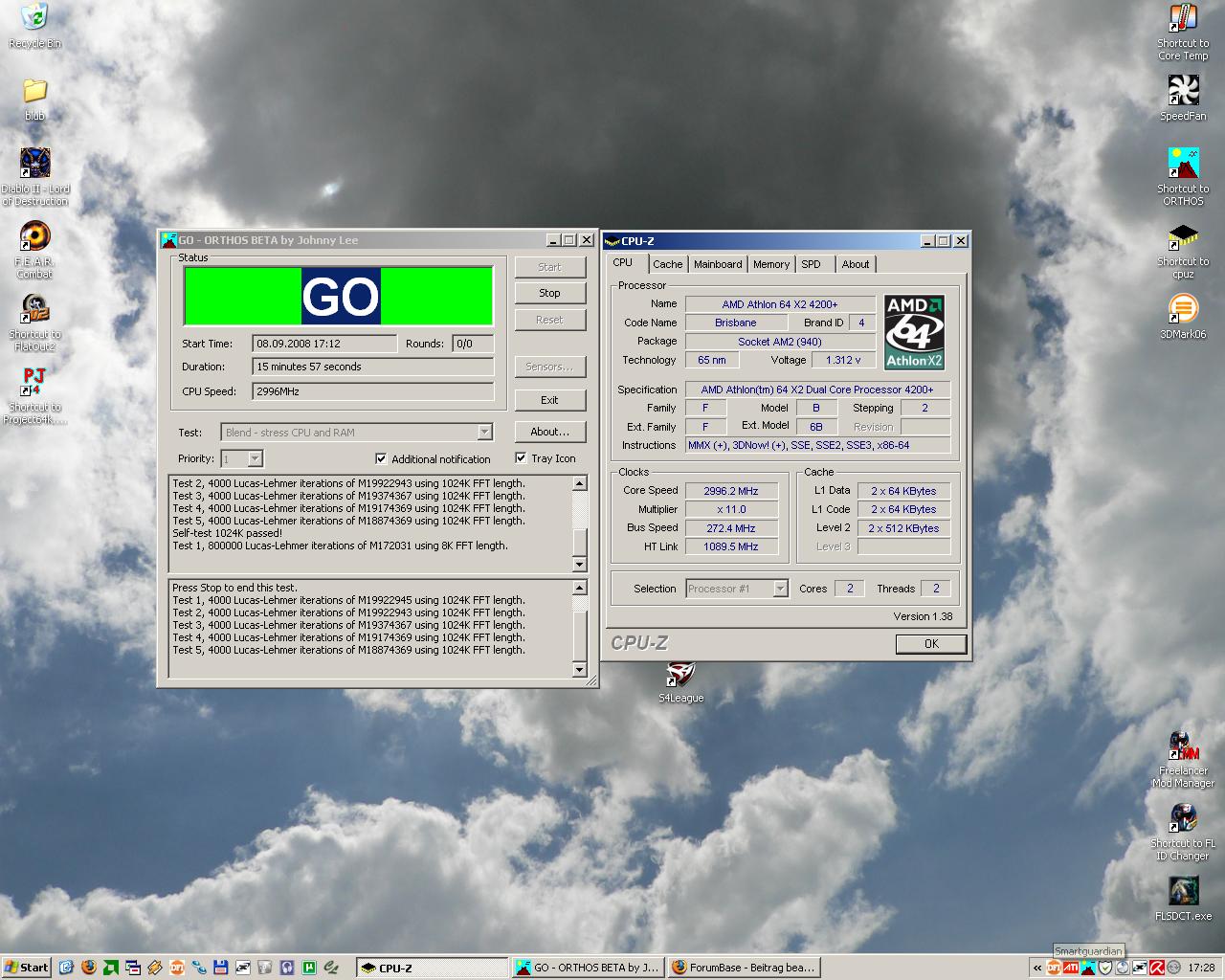
Task: Click the orange DFI quick launch icon
Action: (x=177, y=968)
